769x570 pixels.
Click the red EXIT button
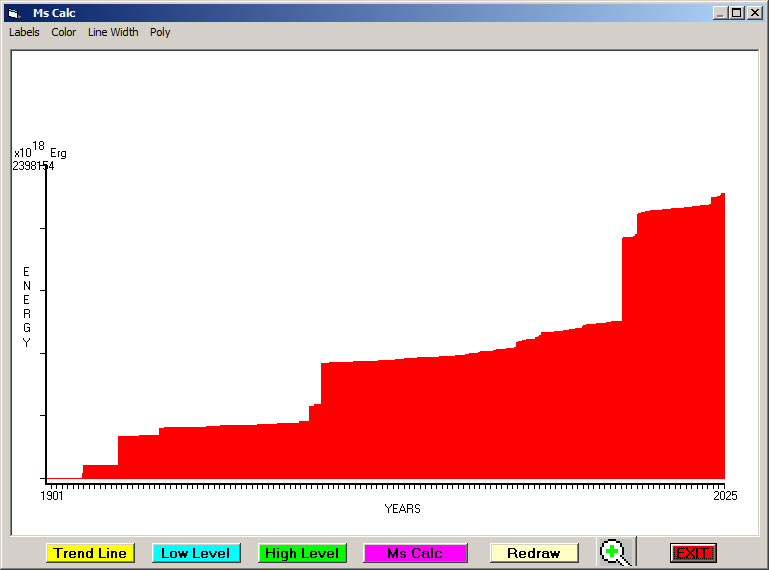click(x=692, y=553)
